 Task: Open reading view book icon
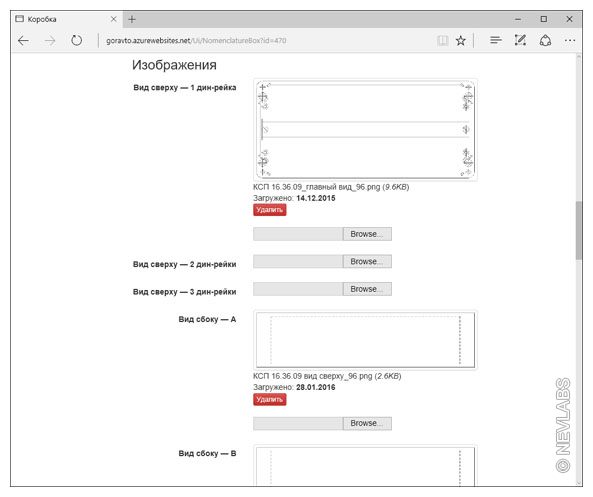[442, 40]
